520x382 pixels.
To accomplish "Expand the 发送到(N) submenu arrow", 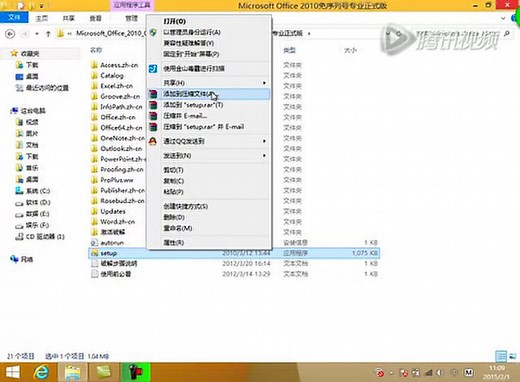I will pos(264,155).
